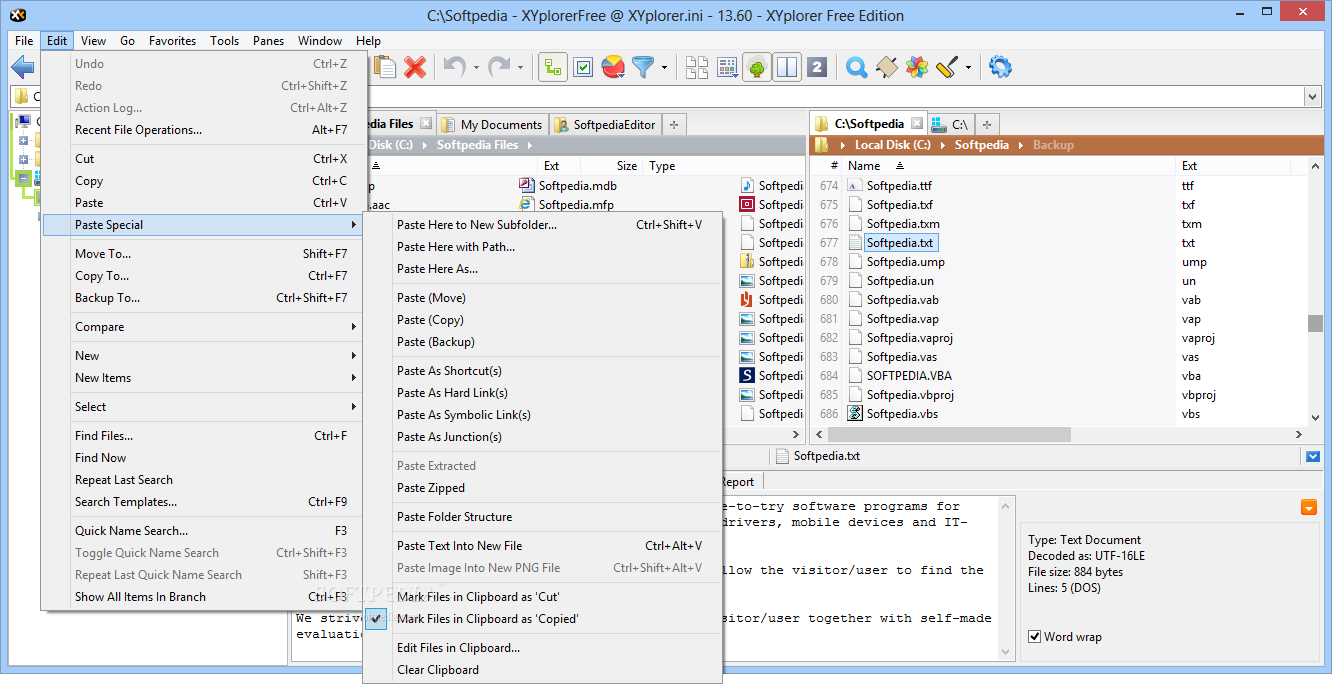Expand the first plus node in the tree
The height and width of the screenshot is (684, 1332).
pos(23,140)
